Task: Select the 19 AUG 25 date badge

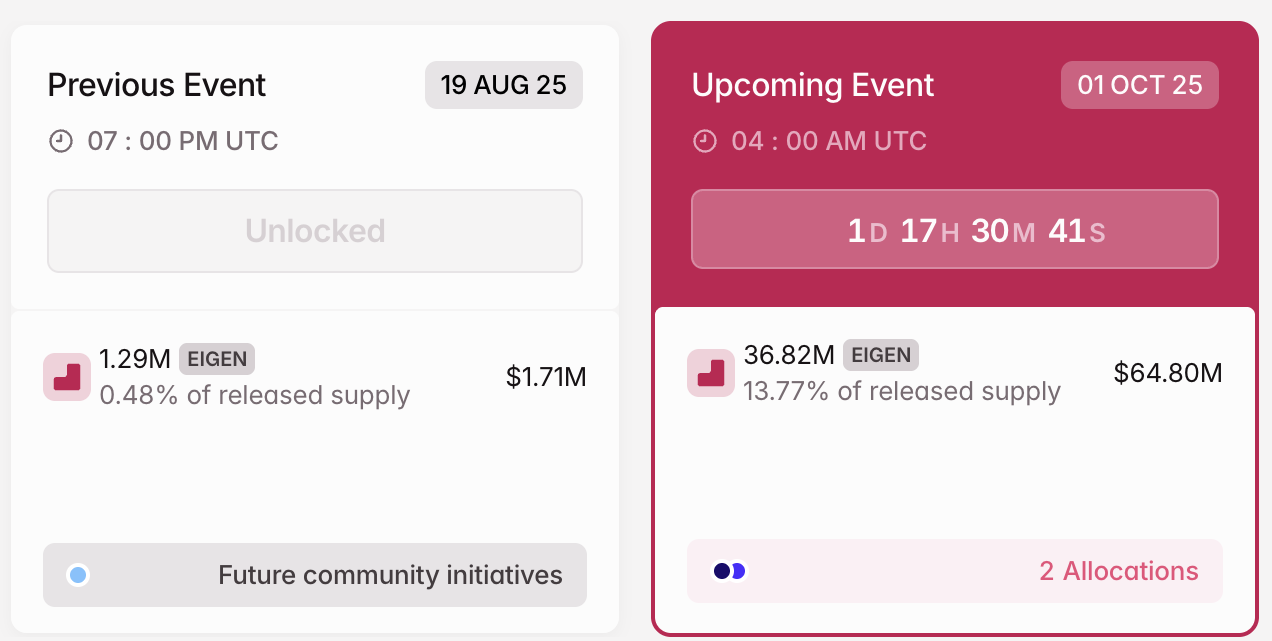Action: [x=503, y=85]
